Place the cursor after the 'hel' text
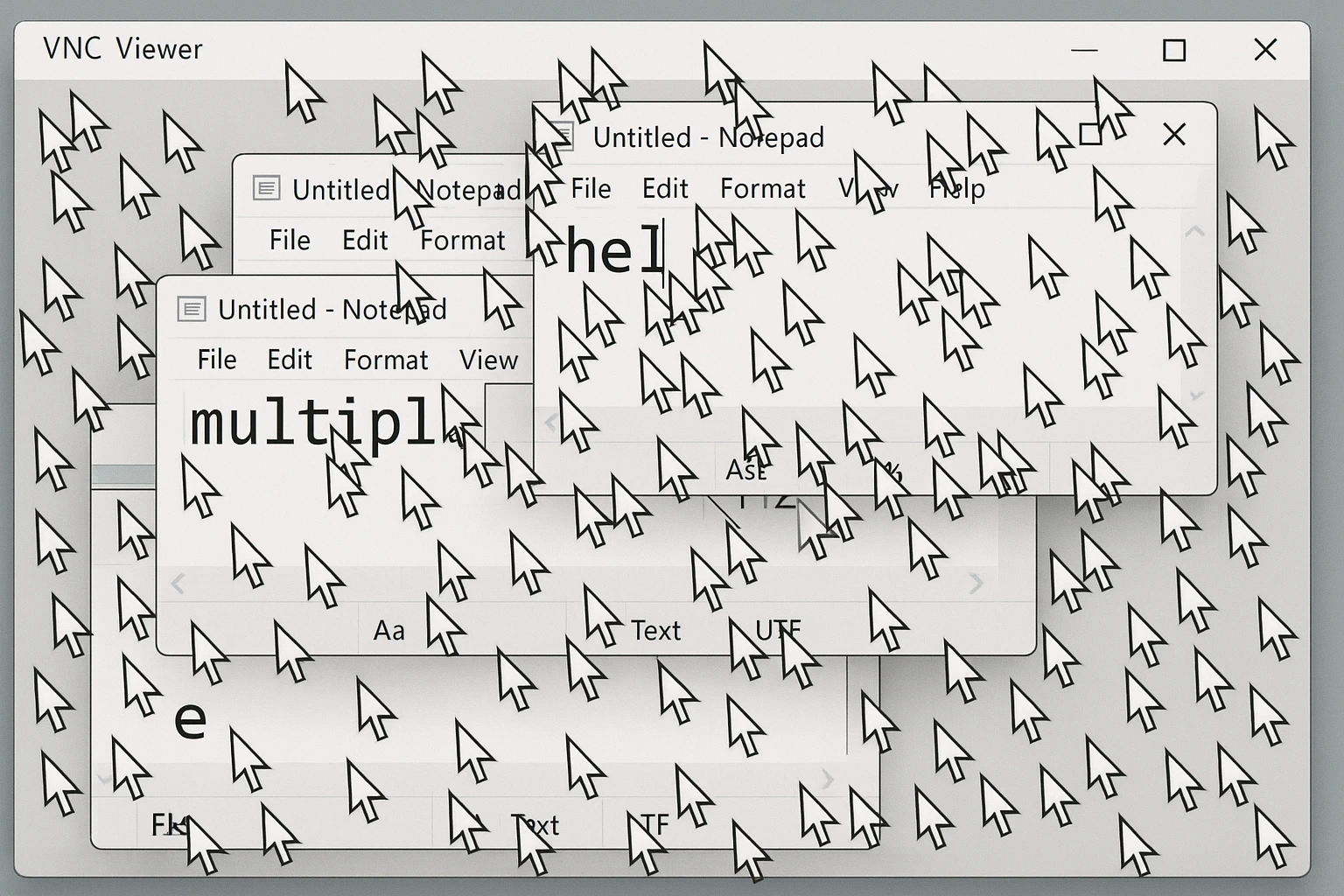The width and height of the screenshot is (1344, 896). tap(665, 250)
